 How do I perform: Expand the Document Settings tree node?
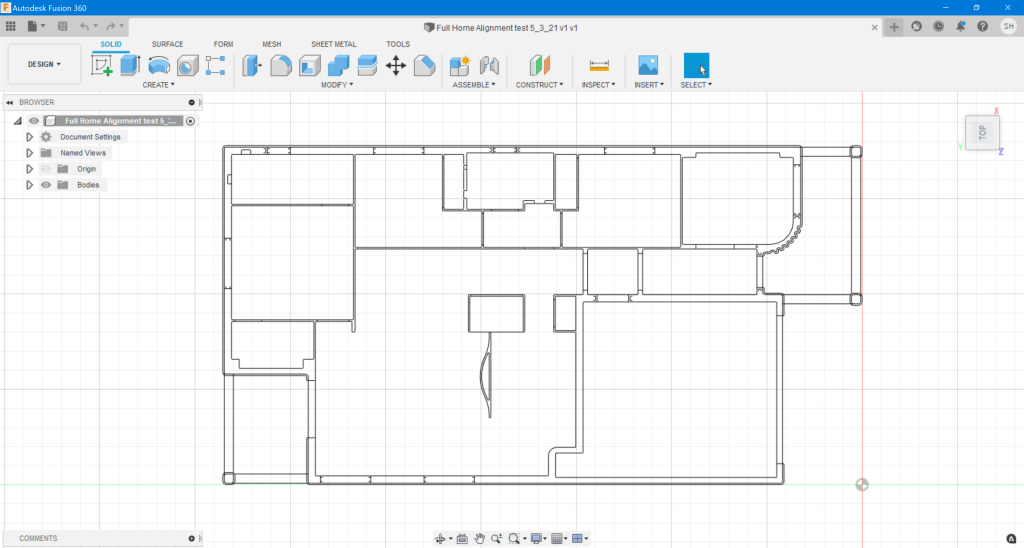29,137
